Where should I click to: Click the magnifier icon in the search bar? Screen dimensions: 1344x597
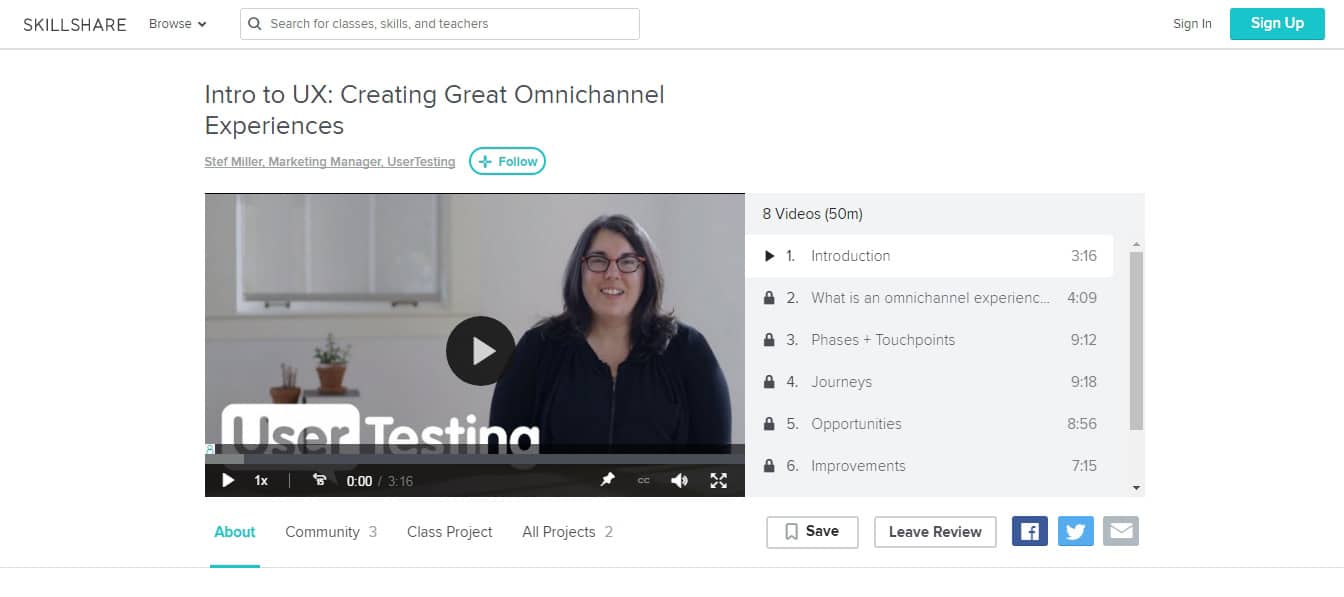(255, 24)
